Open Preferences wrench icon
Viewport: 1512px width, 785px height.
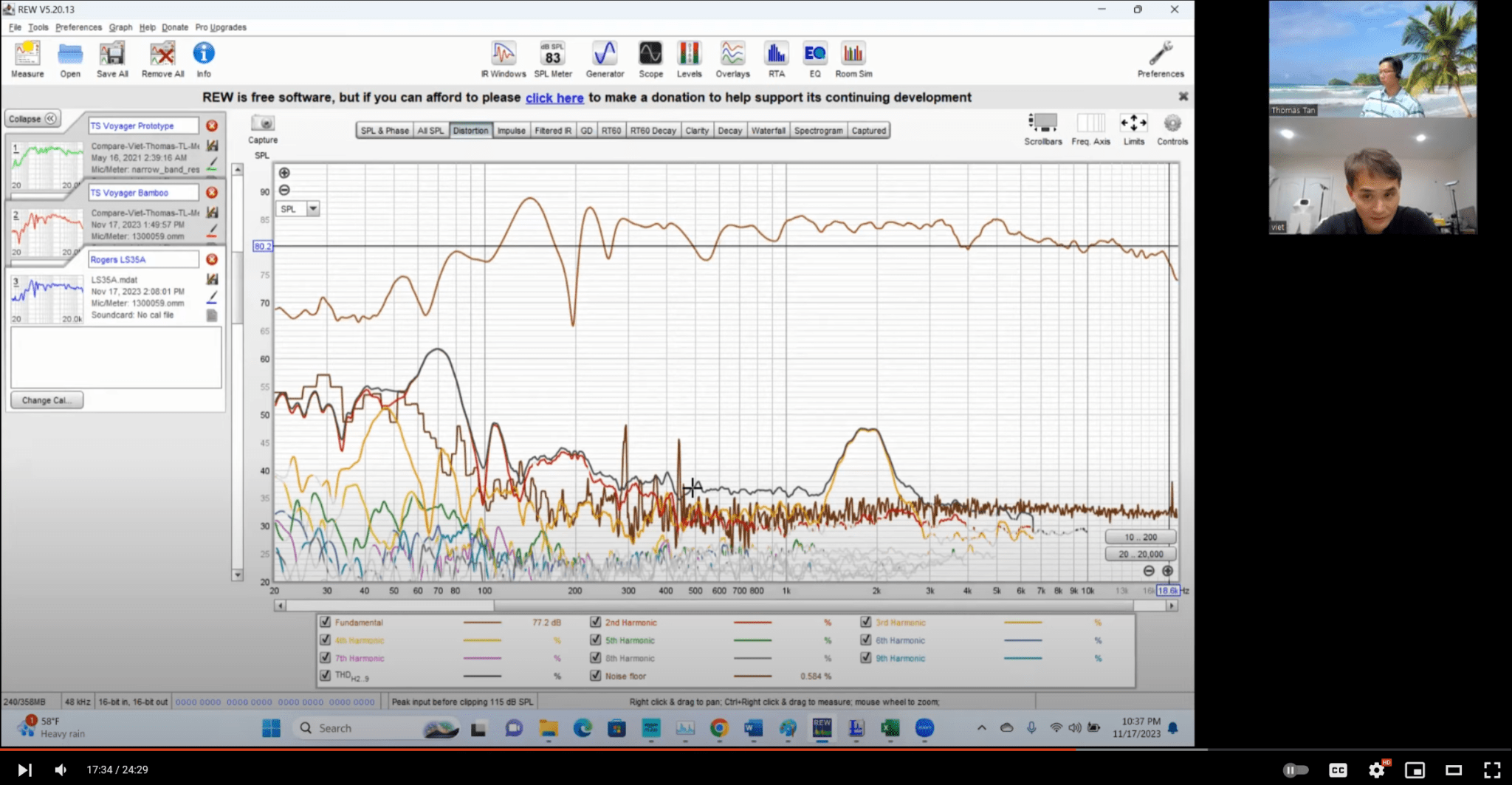1161,59
